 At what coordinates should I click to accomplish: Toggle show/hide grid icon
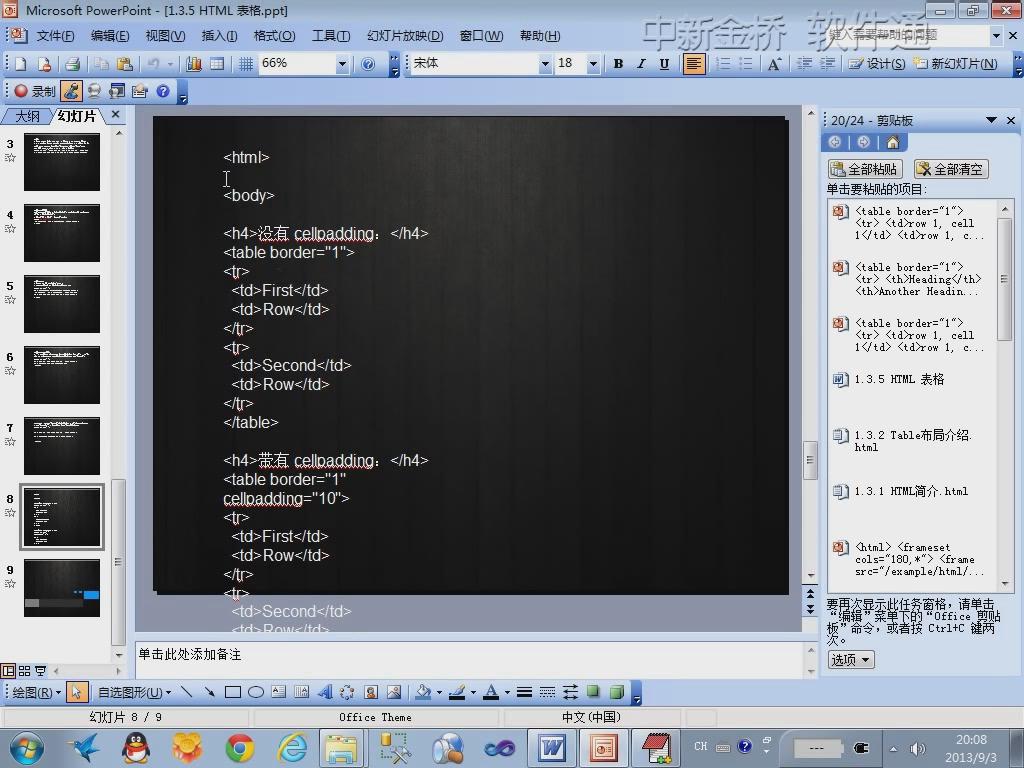246,64
